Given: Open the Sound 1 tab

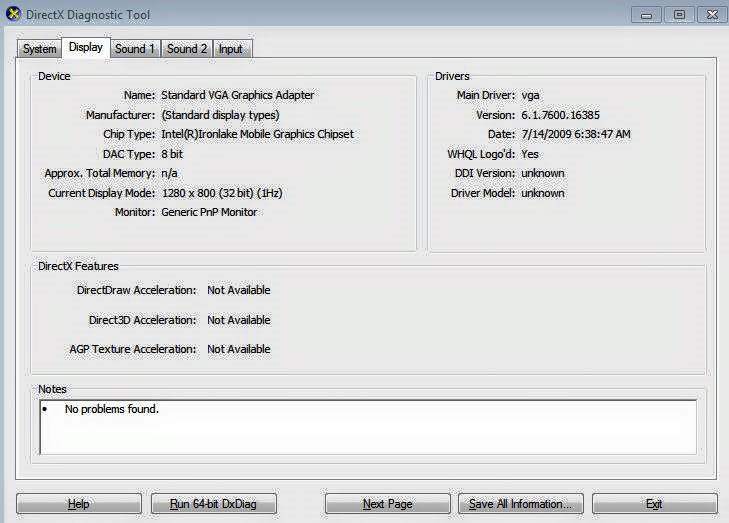Looking at the screenshot, I should pyautogui.click(x=134, y=49).
